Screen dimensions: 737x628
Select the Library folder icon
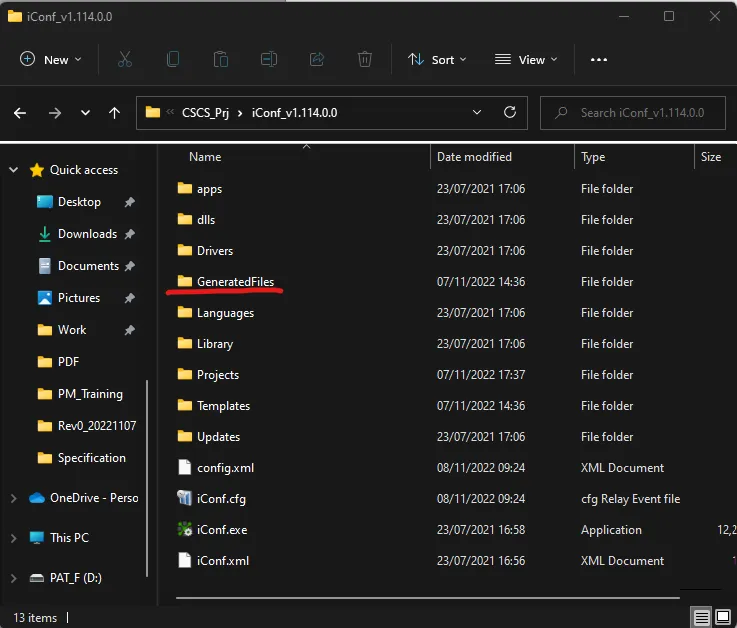[185, 344]
